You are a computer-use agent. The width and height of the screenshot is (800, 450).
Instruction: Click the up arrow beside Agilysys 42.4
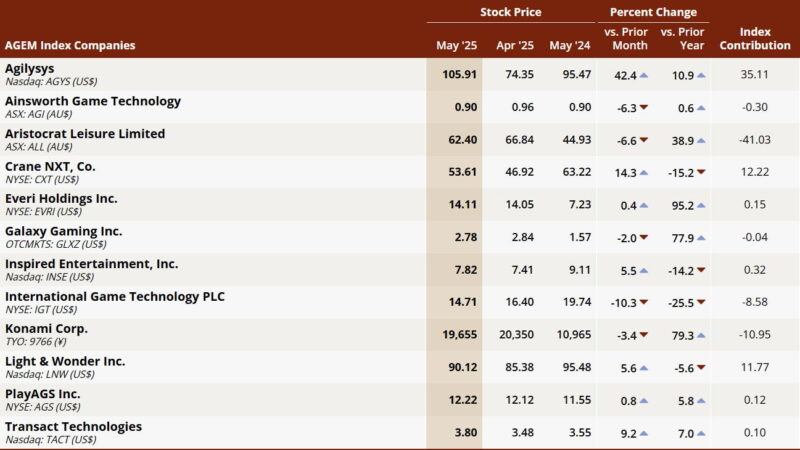coord(644,75)
